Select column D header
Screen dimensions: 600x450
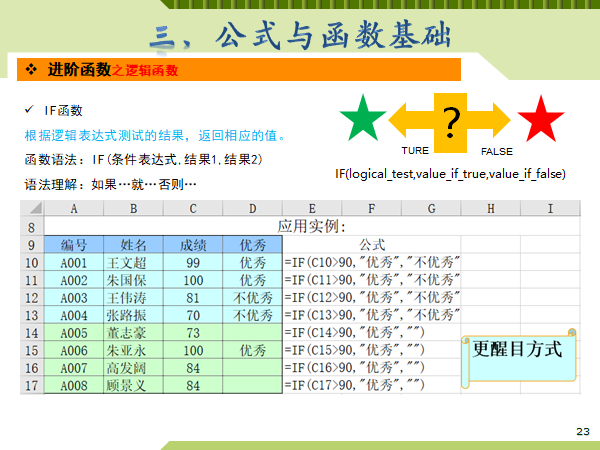pos(253,208)
